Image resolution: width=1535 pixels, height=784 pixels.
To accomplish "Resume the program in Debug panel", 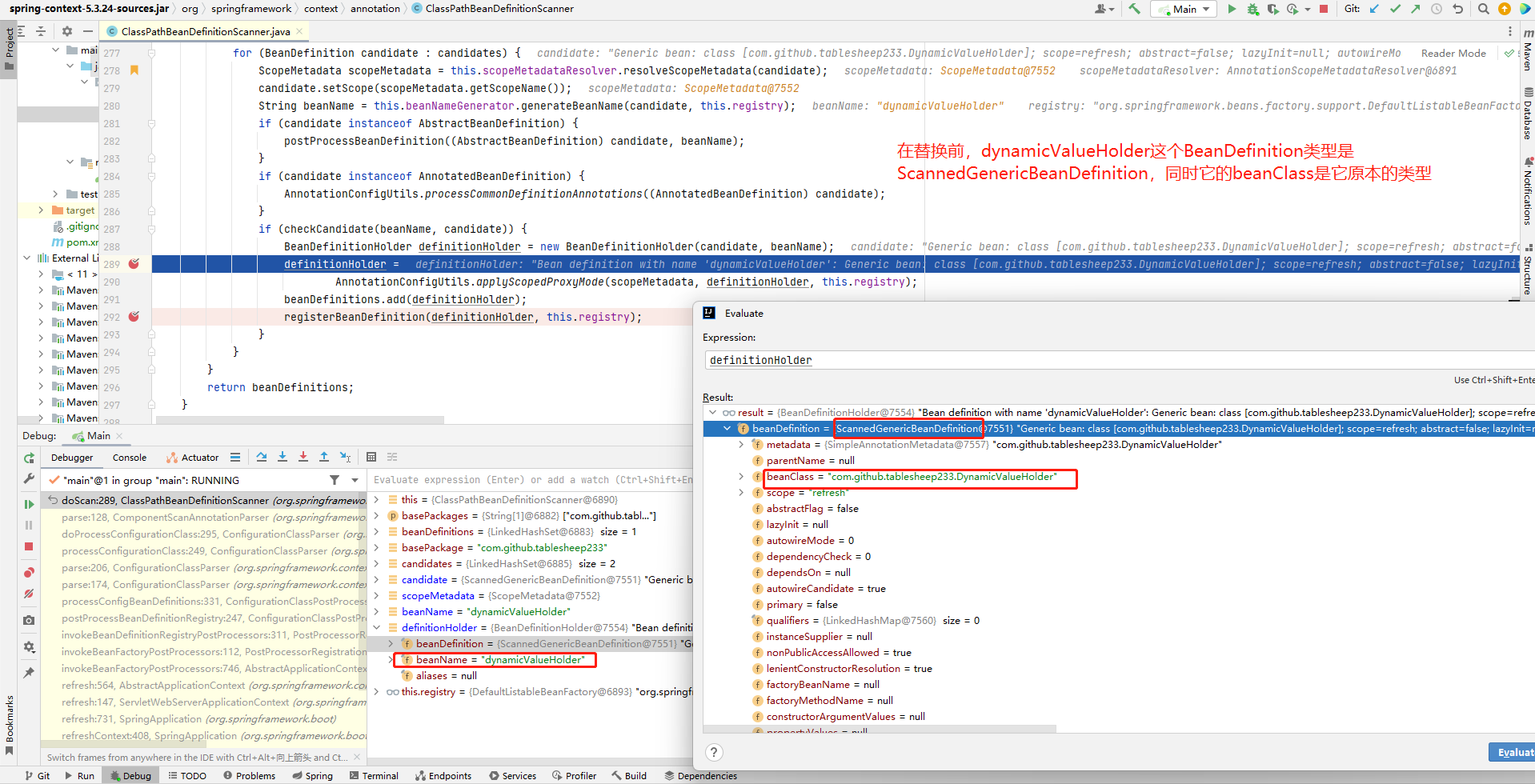I will 29,504.
